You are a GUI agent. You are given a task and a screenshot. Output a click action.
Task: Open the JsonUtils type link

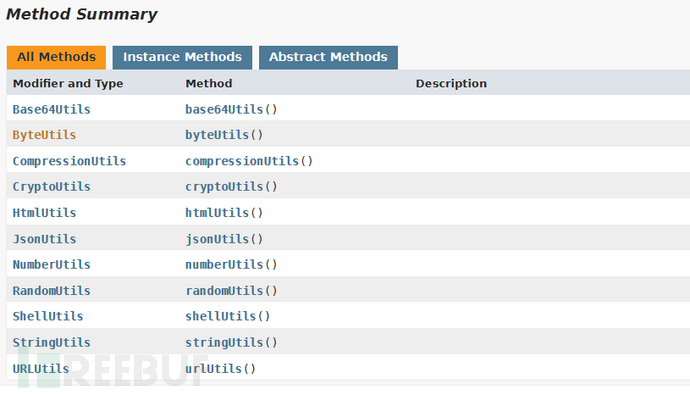(44, 239)
